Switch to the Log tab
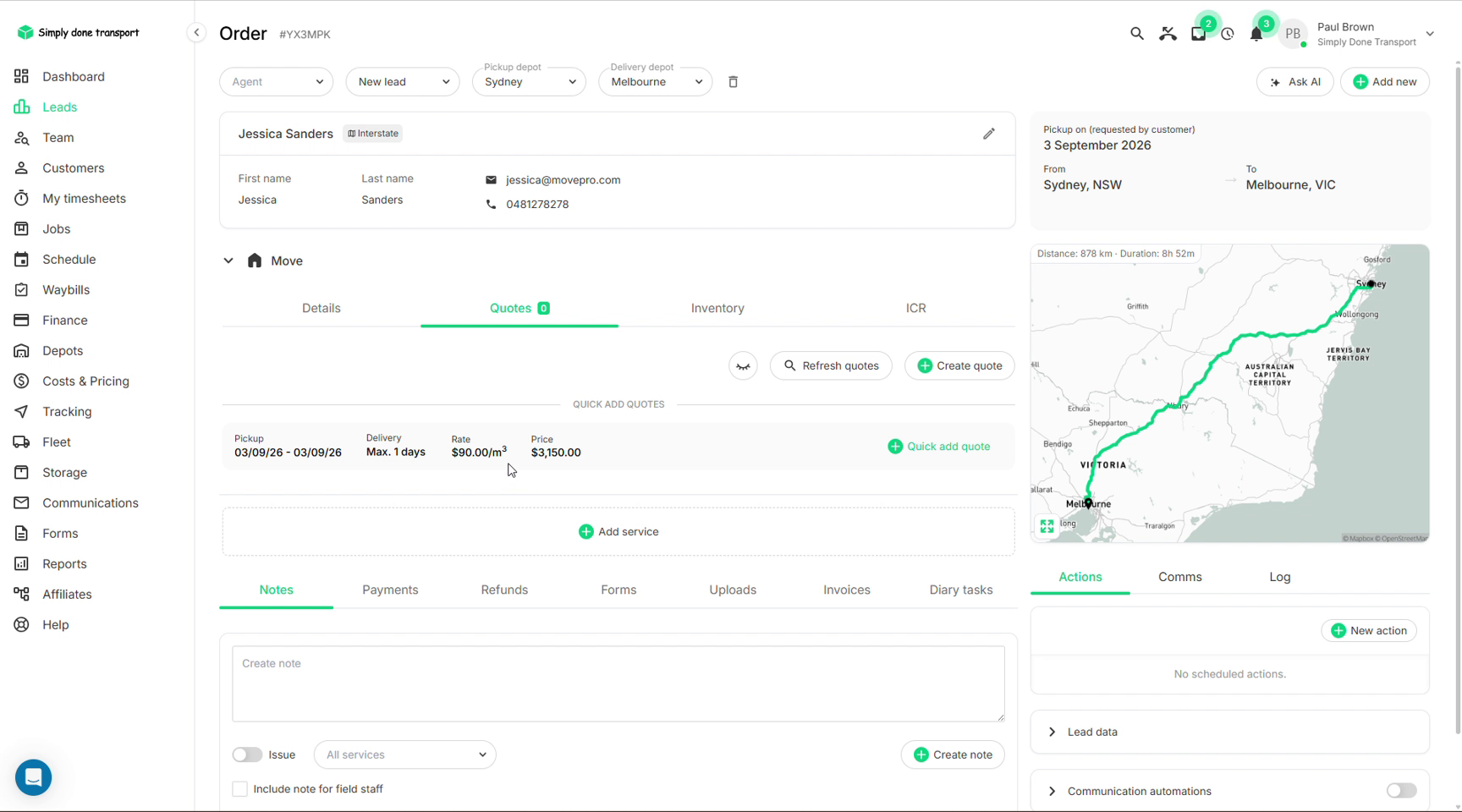The image size is (1462, 812). pos(1279,578)
